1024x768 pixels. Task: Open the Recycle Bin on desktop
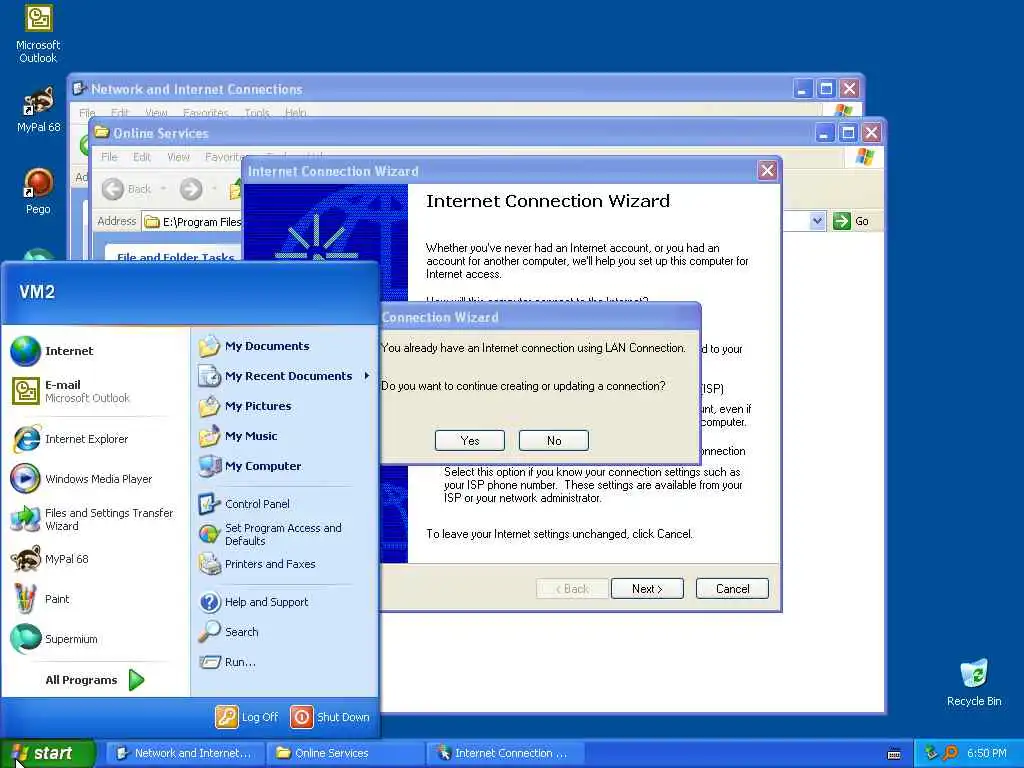[x=974, y=682]
